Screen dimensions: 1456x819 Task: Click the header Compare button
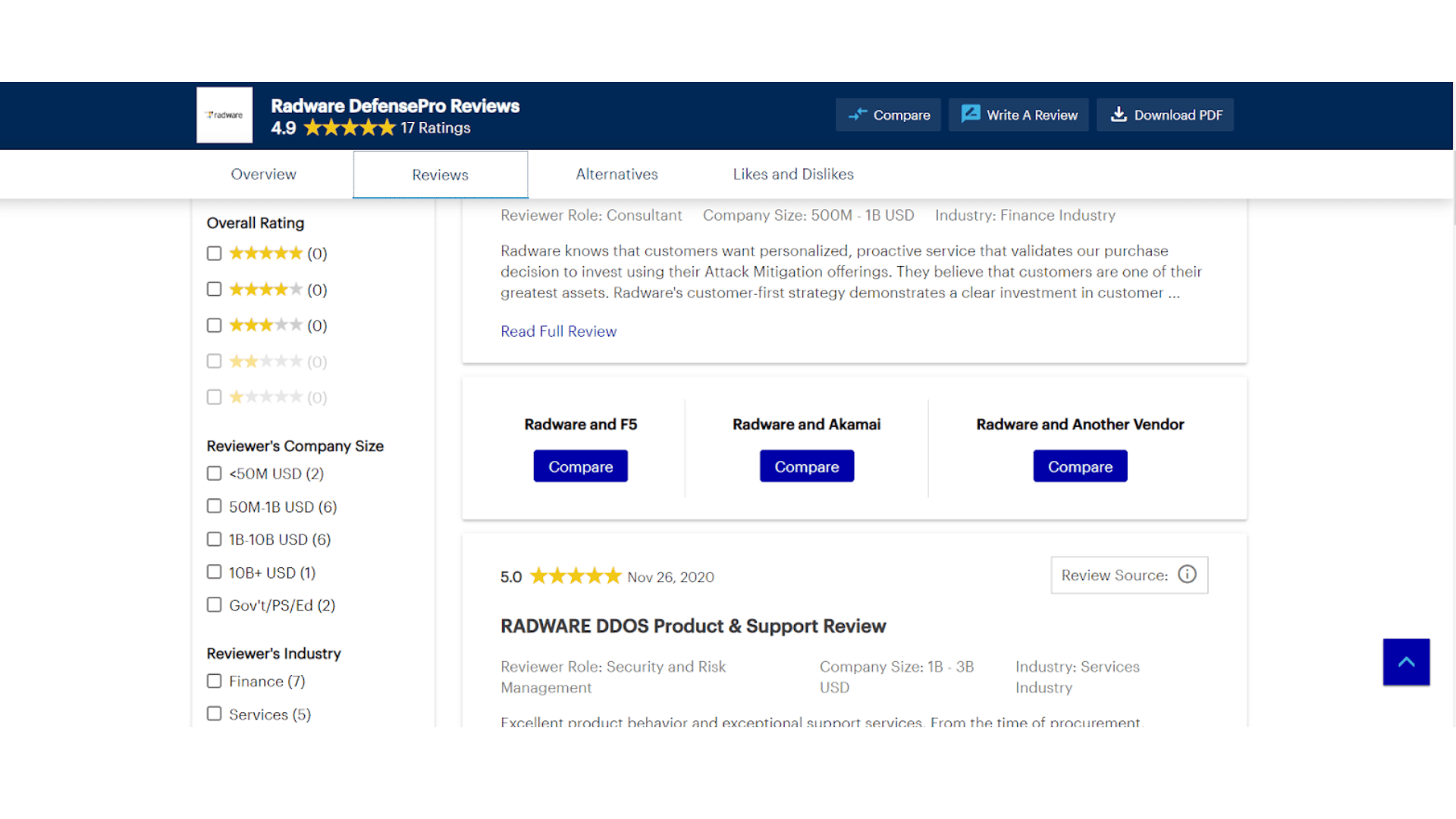pyautogui.click(x=888, y=115)
